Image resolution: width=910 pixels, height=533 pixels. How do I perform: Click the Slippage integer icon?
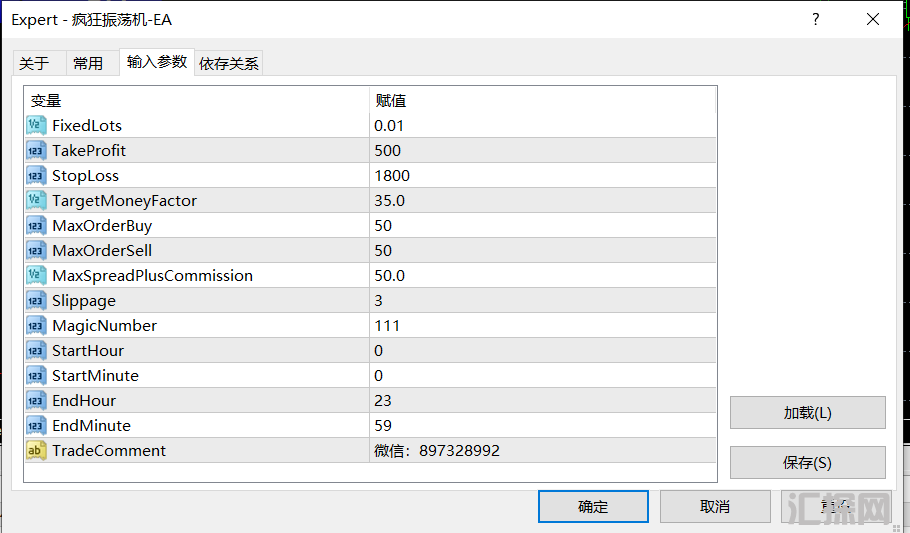click(36, 300)
